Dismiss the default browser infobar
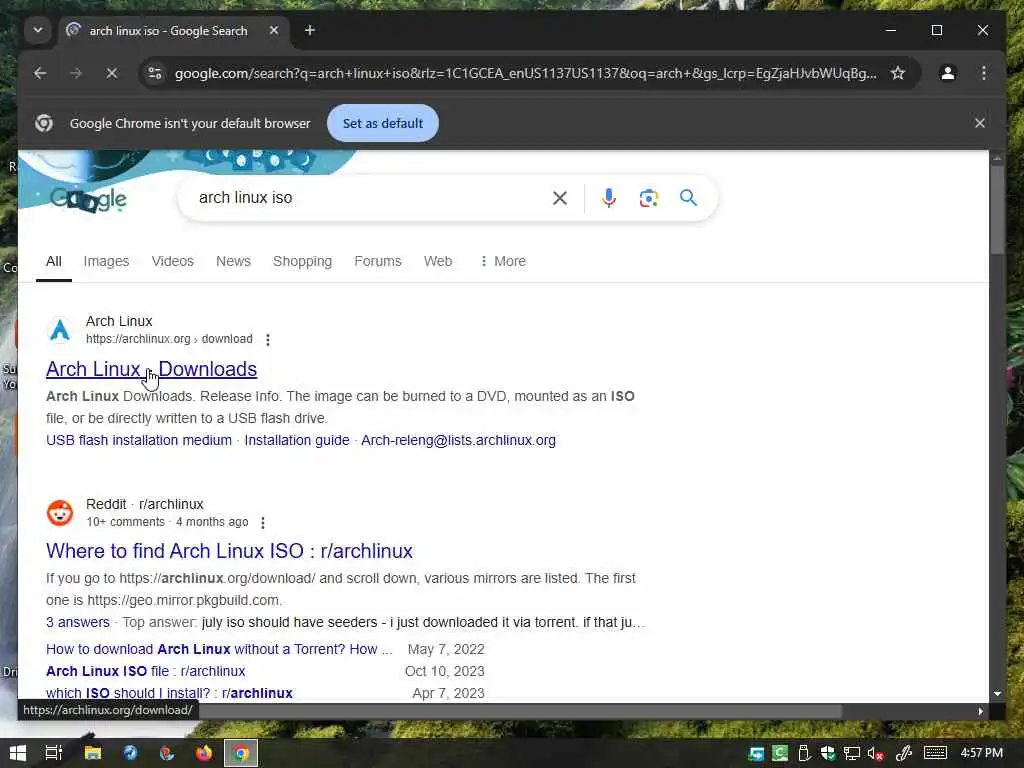The width and height of the screenshot is (1024, 768). pos(980,123)
